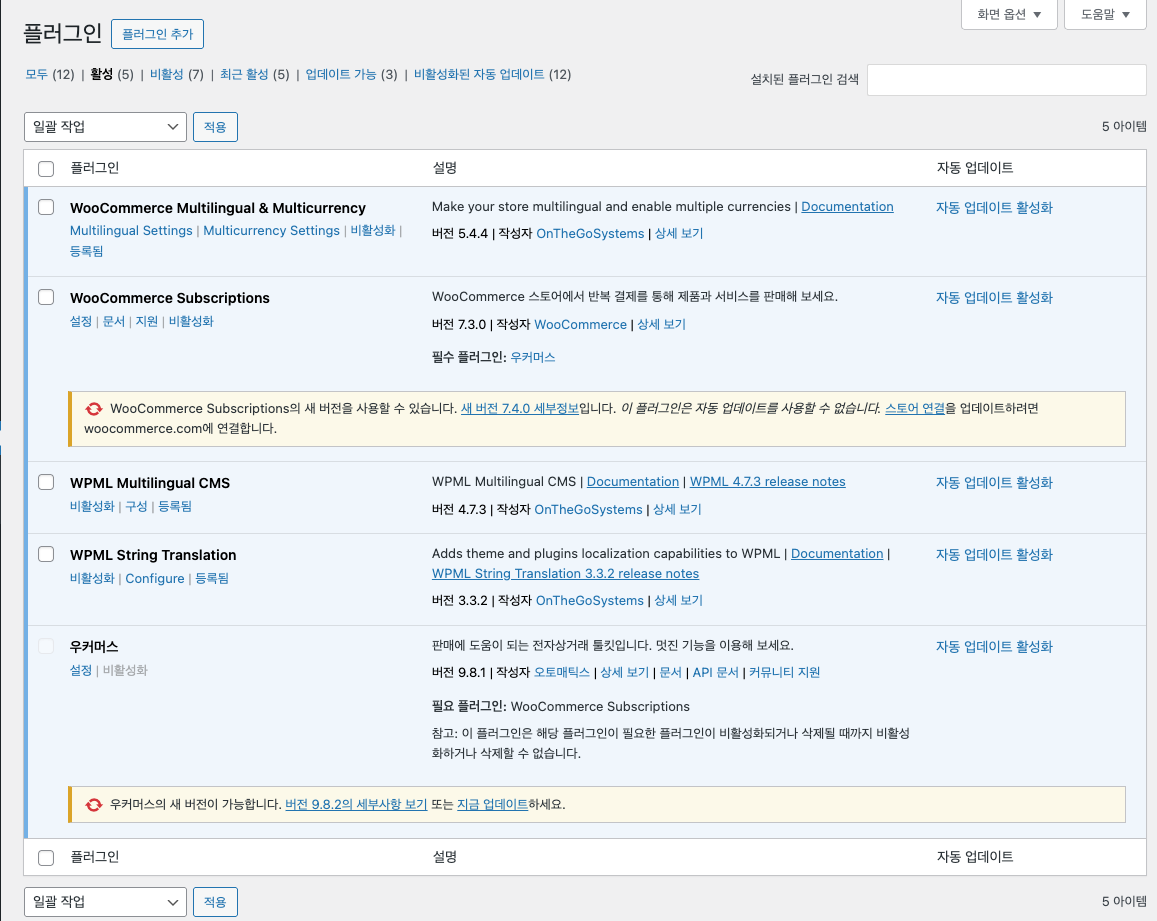Viewport: 1157px width, 921px height.
Task: Open Multicurrency Settings link
Action: click(272, 230)
